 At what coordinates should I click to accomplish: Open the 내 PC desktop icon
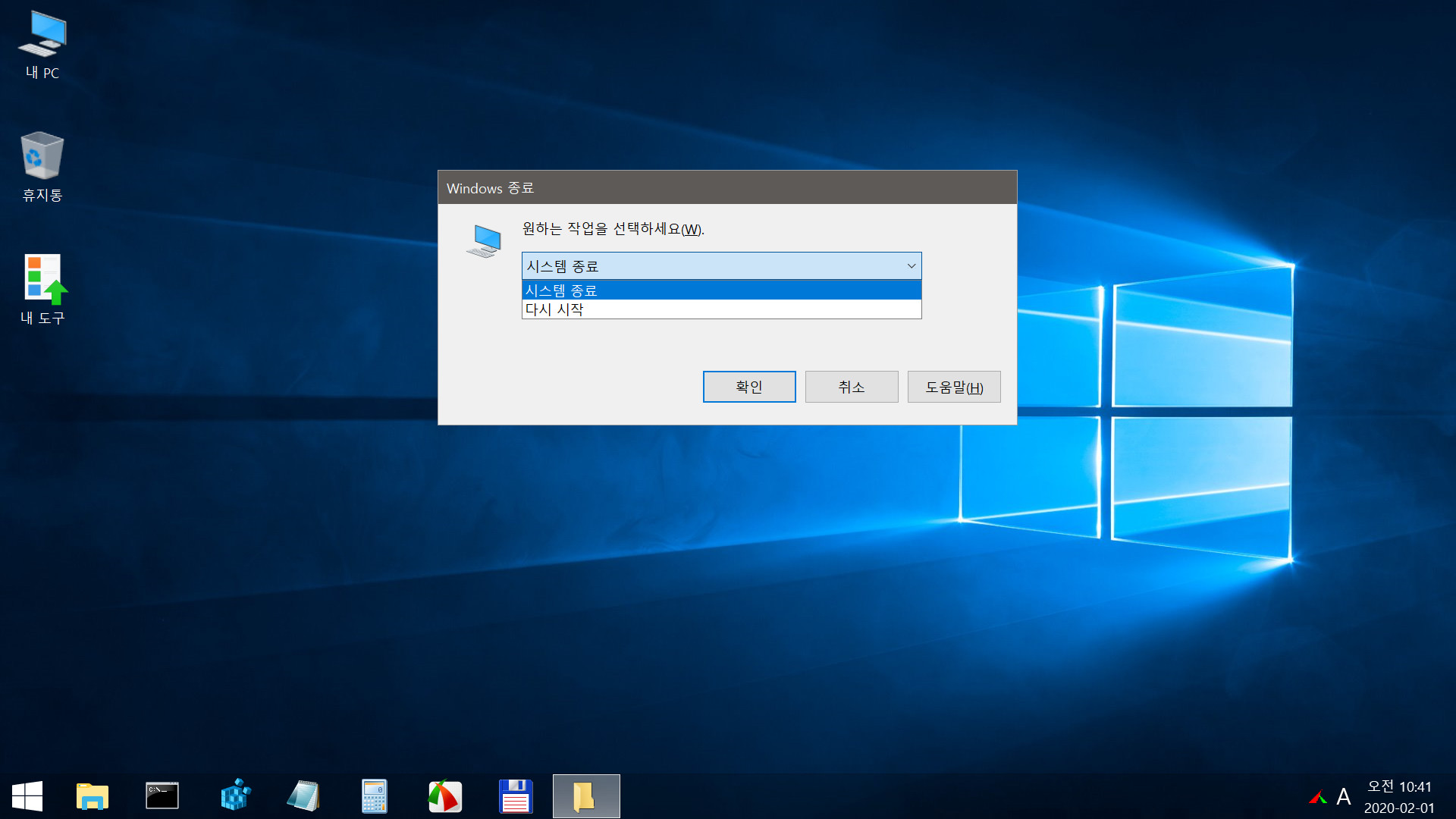pyautogui.click(x=42, y=45)
